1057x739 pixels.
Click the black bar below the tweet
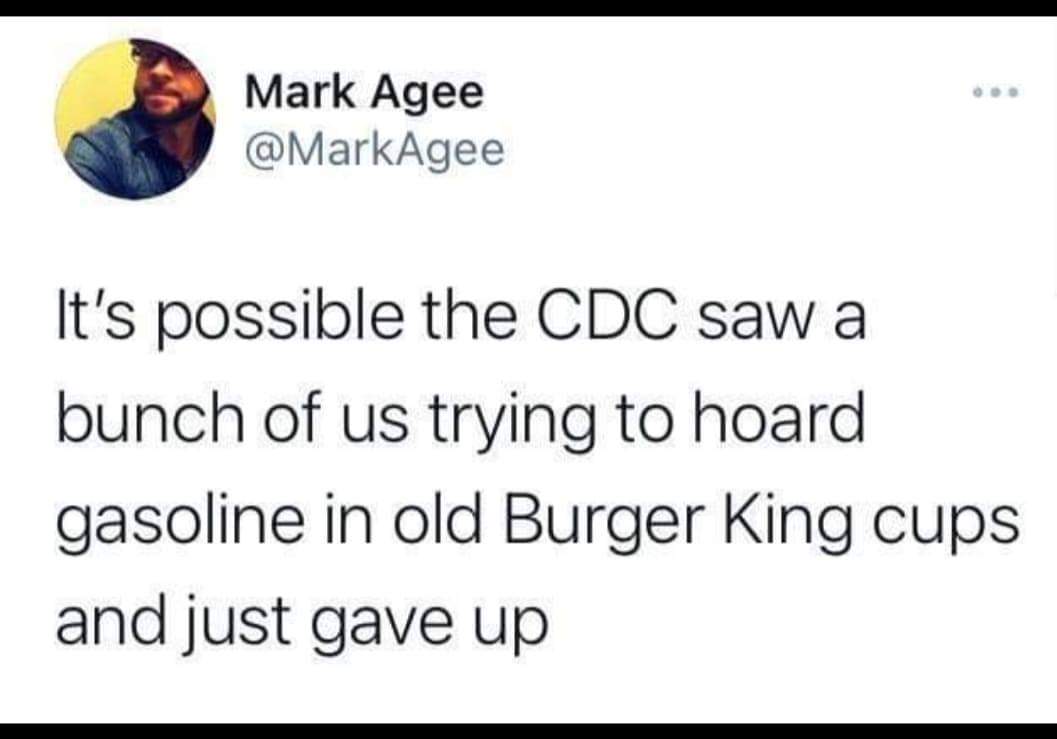pyautogui.click(x=528, y=732)
